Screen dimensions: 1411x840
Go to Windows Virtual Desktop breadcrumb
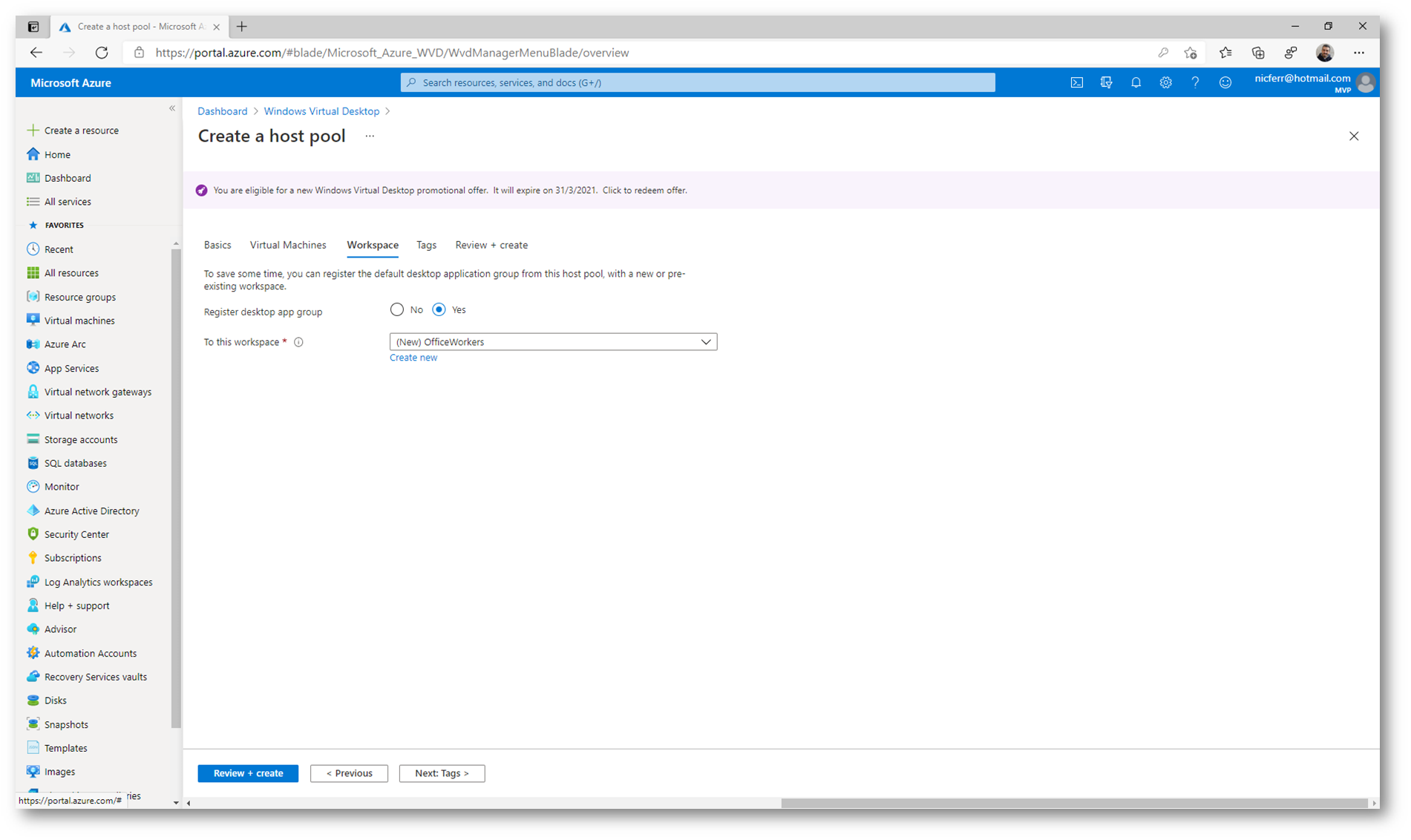coord(321,111)
